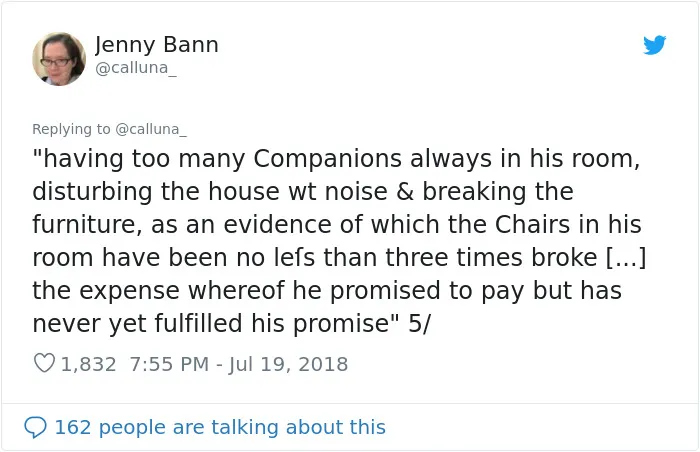This screenshot has height=452, width=700.
Task: Like the tweet with the heart icon
Action: pyautogui.click(x=44, y=363)
